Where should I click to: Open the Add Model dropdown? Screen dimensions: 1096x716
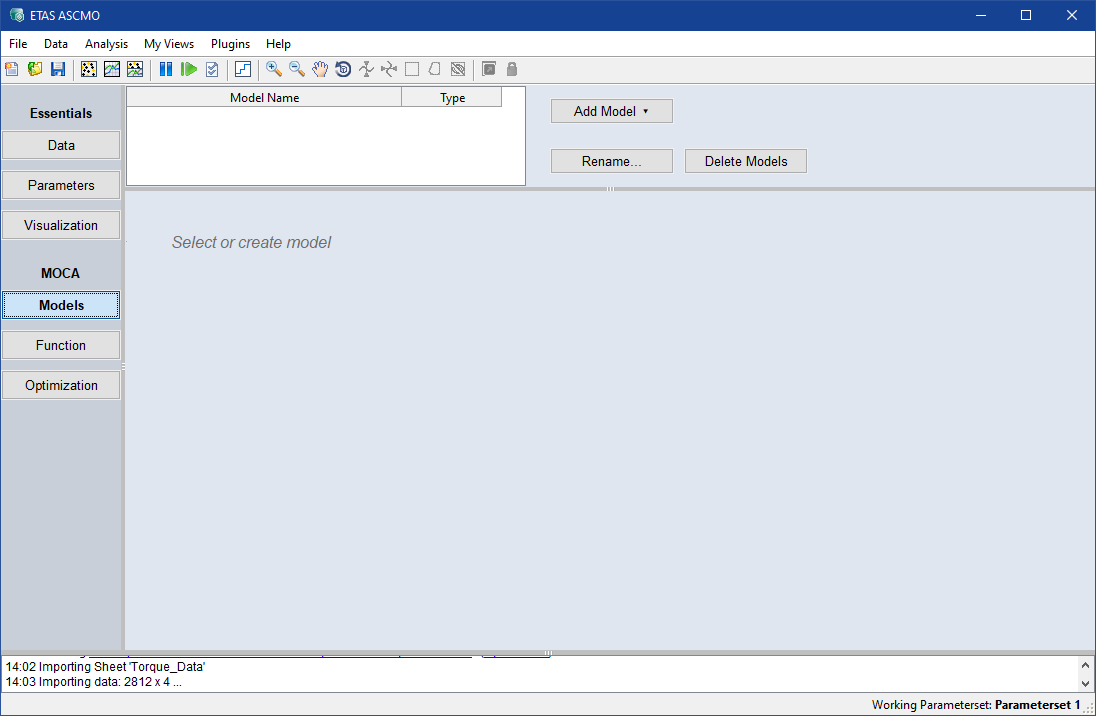[611, 111]
